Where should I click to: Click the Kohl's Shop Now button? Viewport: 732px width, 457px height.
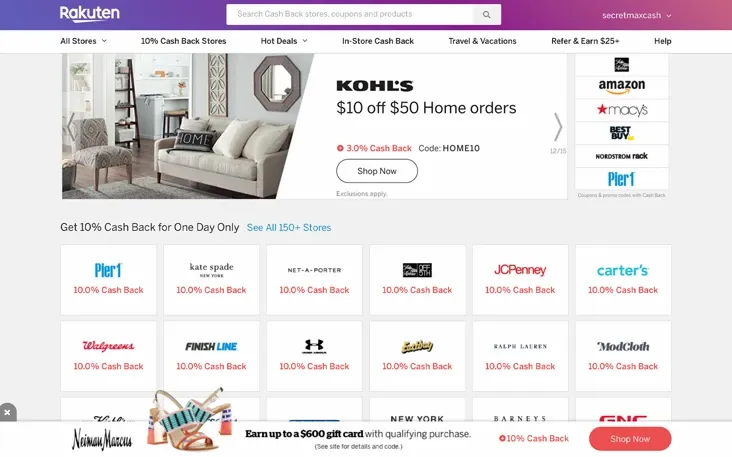[377, 171]
